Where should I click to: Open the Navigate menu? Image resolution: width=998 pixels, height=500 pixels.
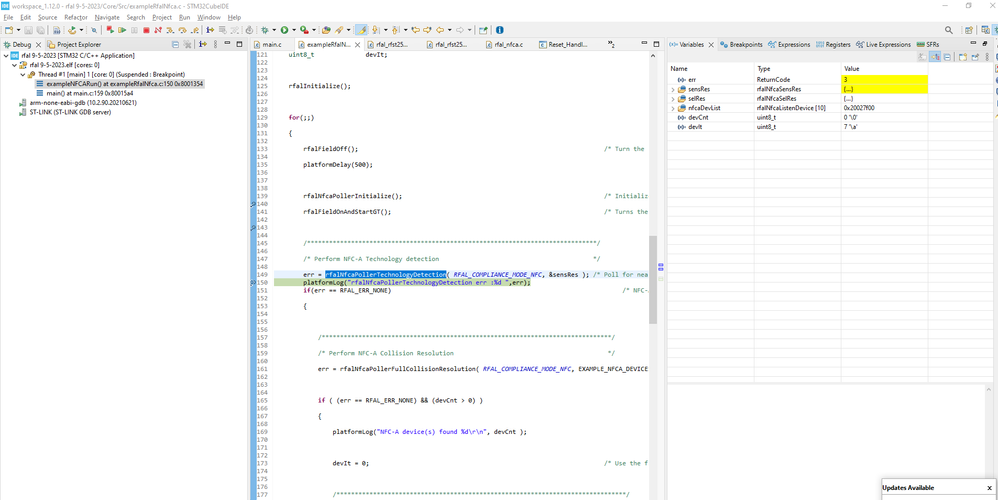click(x=107, y=17)
